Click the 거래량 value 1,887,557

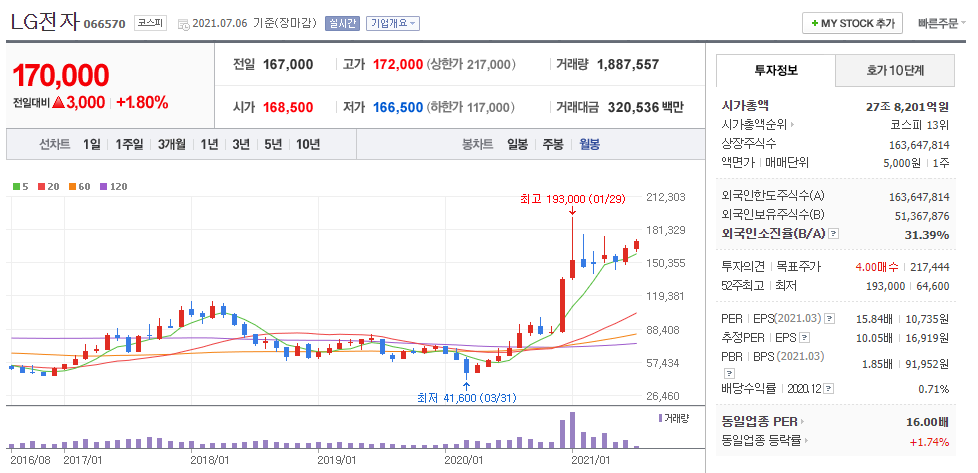click(x=627, y=64)
